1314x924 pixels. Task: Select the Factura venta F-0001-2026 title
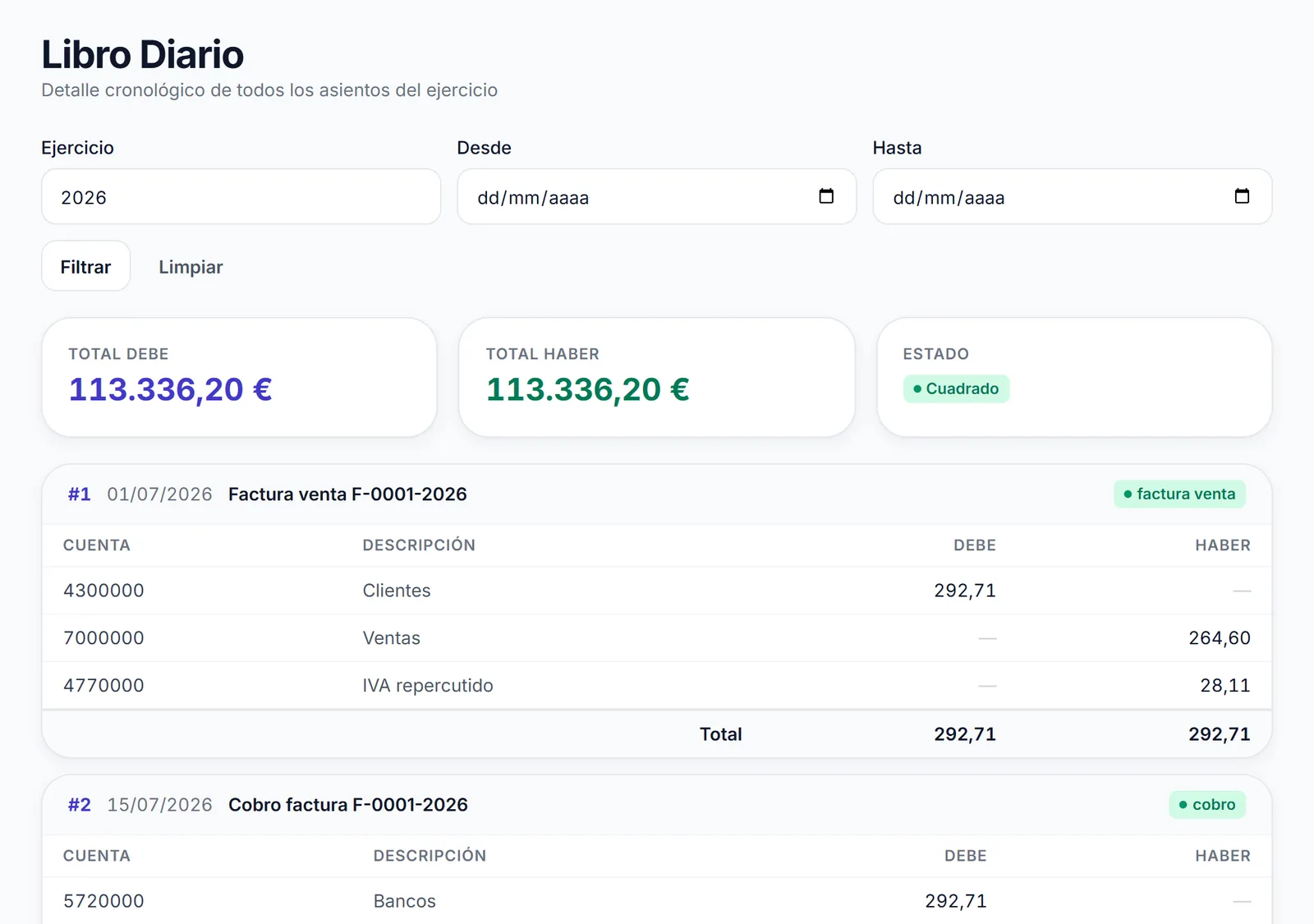pyautogui.click(x=347, y=494)
